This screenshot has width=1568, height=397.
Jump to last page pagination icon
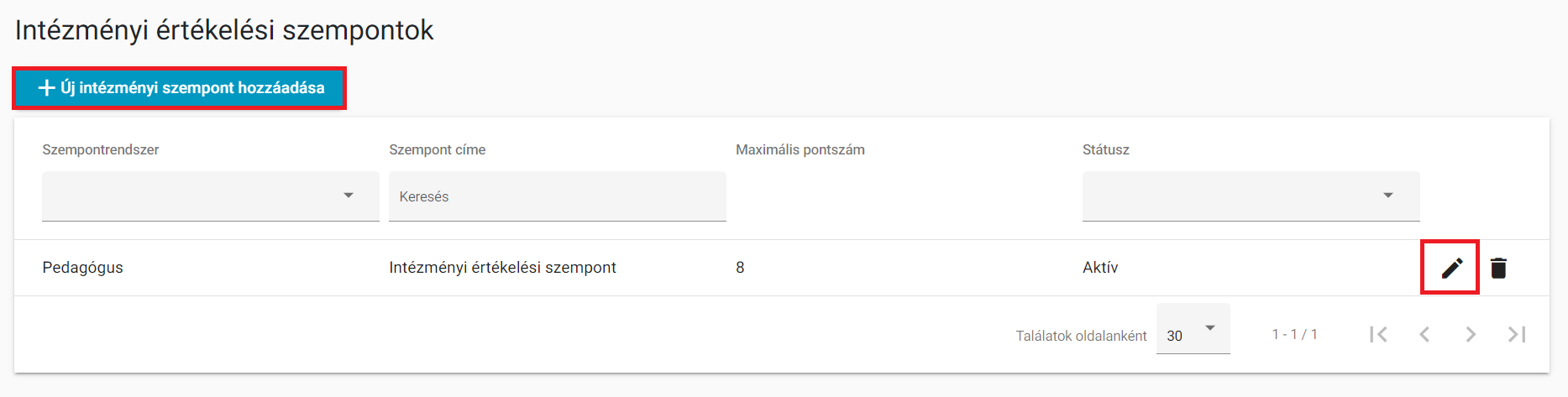point(1517,334)
